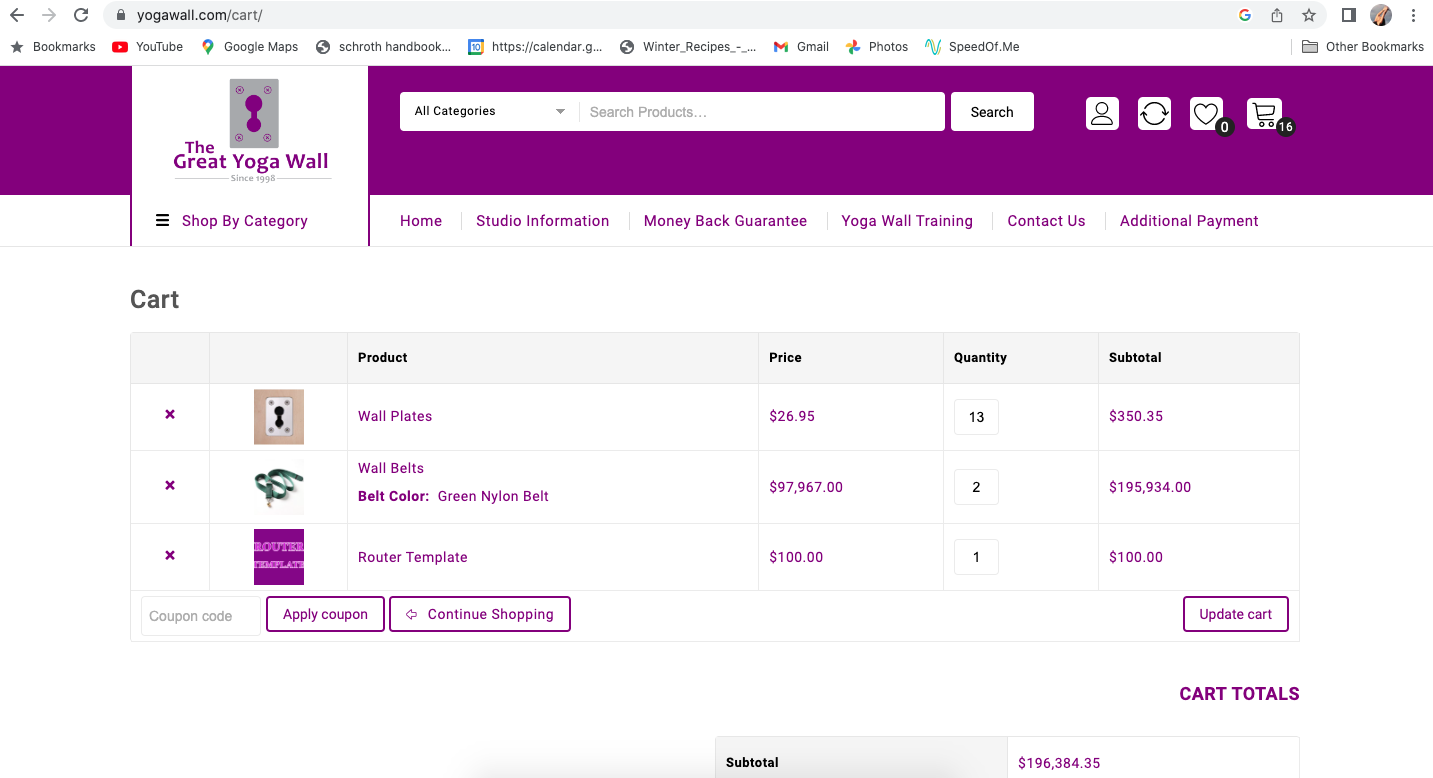The image size is (1433, 778).
Task: Select the Money Back Guarantee menu item
Action: point(725,220)
